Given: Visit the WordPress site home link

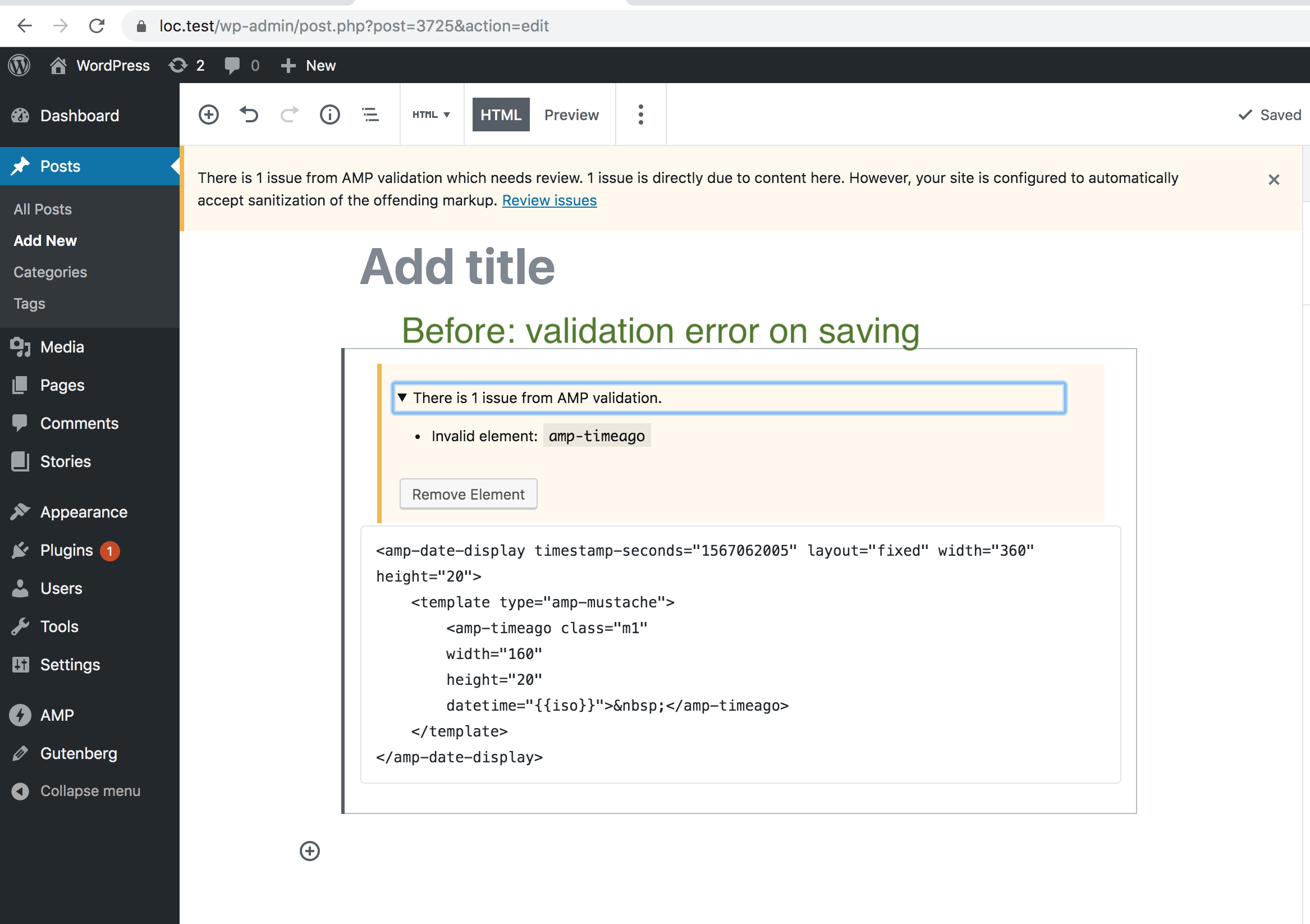Looking at the screenshot, I should [100, 65].
